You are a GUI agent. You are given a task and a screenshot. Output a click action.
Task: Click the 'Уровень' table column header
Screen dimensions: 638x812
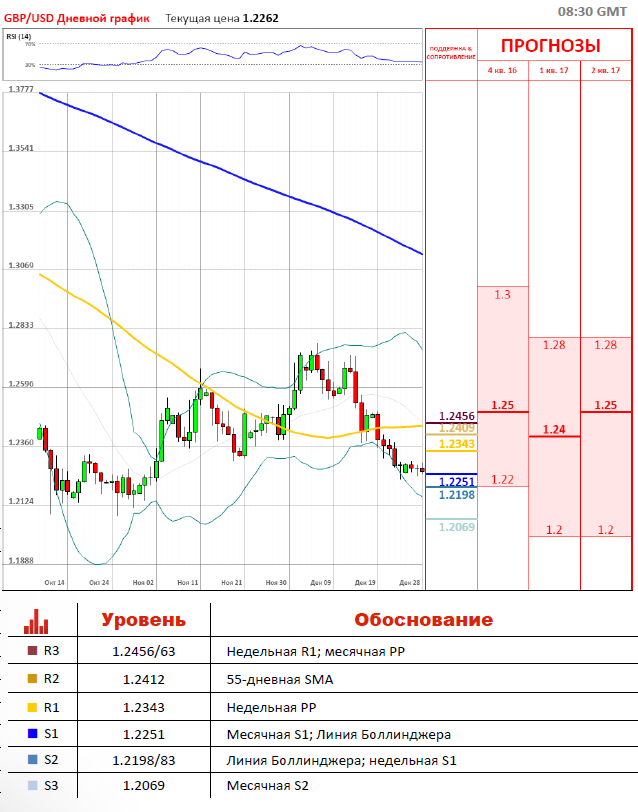coord(143,620)
